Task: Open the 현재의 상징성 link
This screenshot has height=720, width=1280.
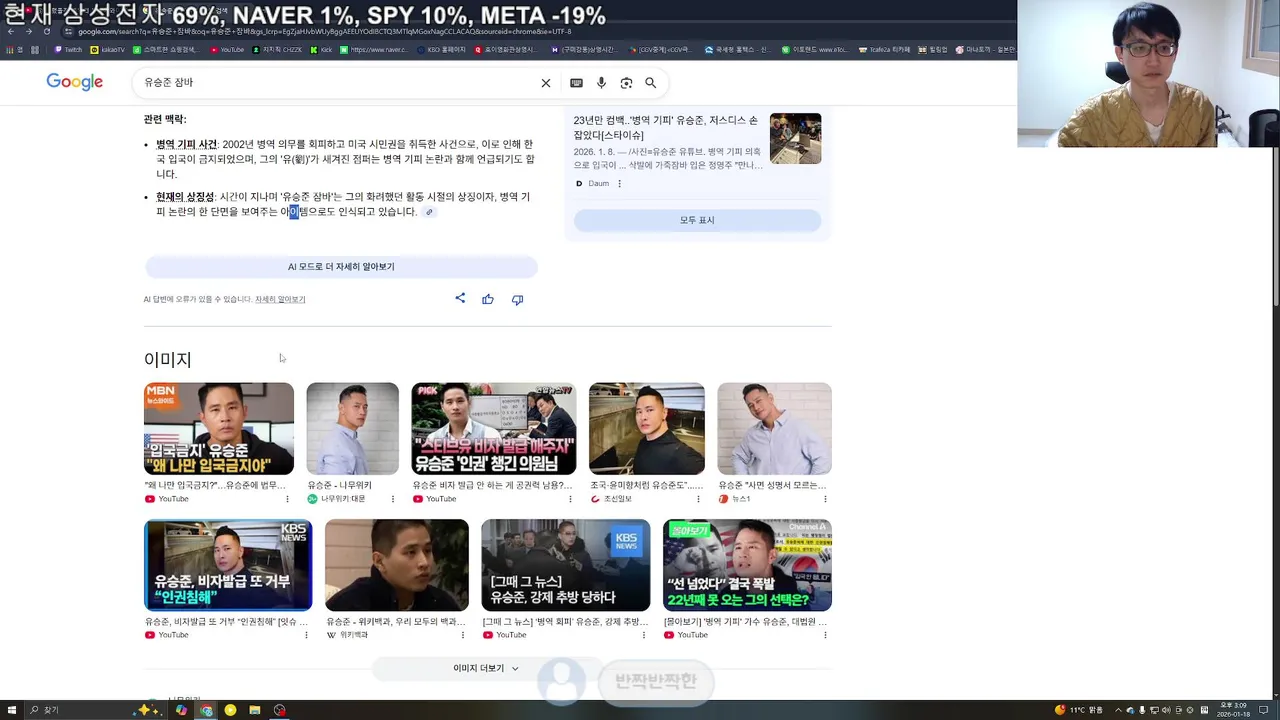Action: point(185,197)
